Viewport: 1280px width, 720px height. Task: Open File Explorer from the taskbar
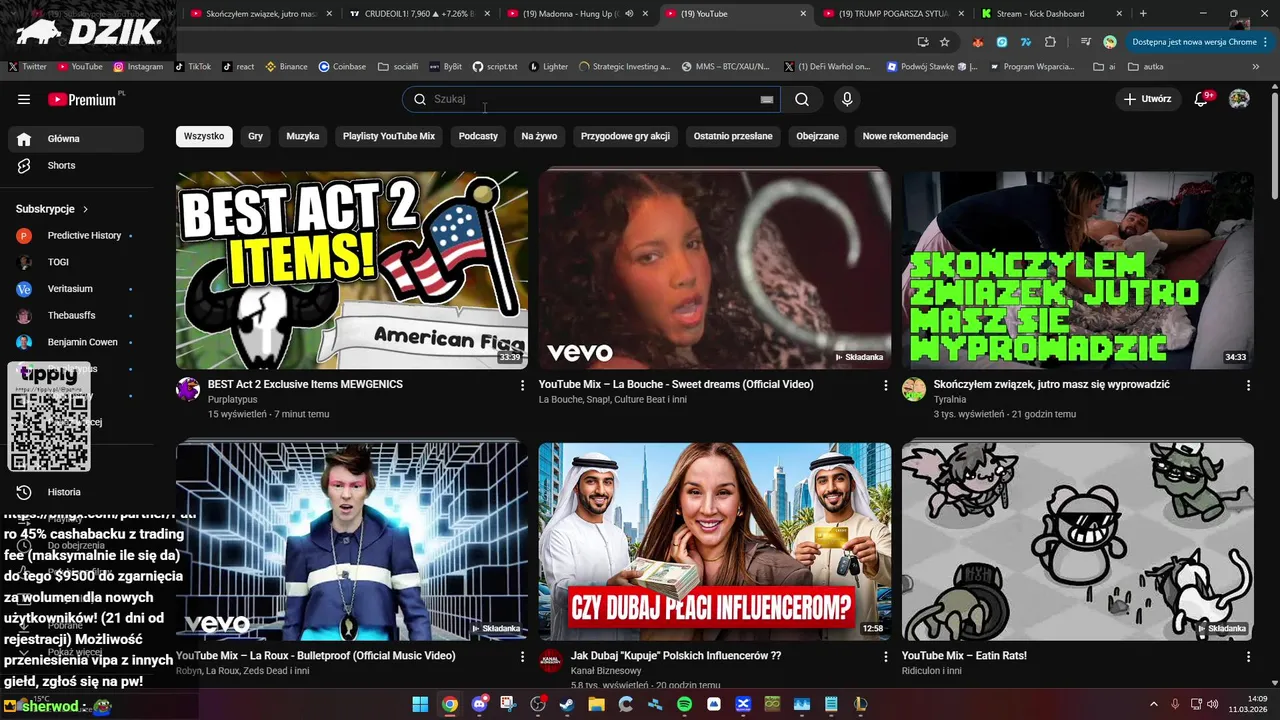pos(596,705)
